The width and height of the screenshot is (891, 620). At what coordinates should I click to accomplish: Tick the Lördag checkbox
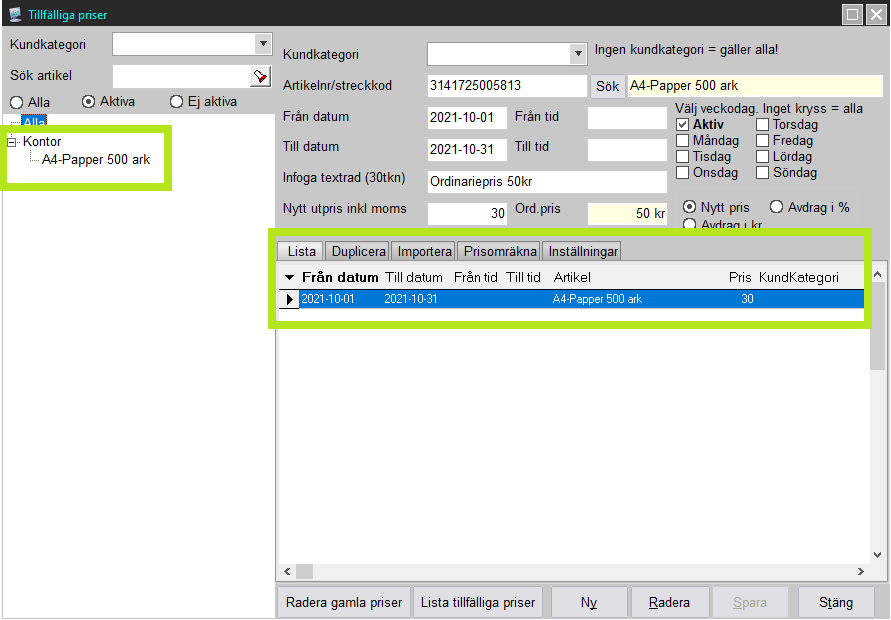tap(763, 157)
